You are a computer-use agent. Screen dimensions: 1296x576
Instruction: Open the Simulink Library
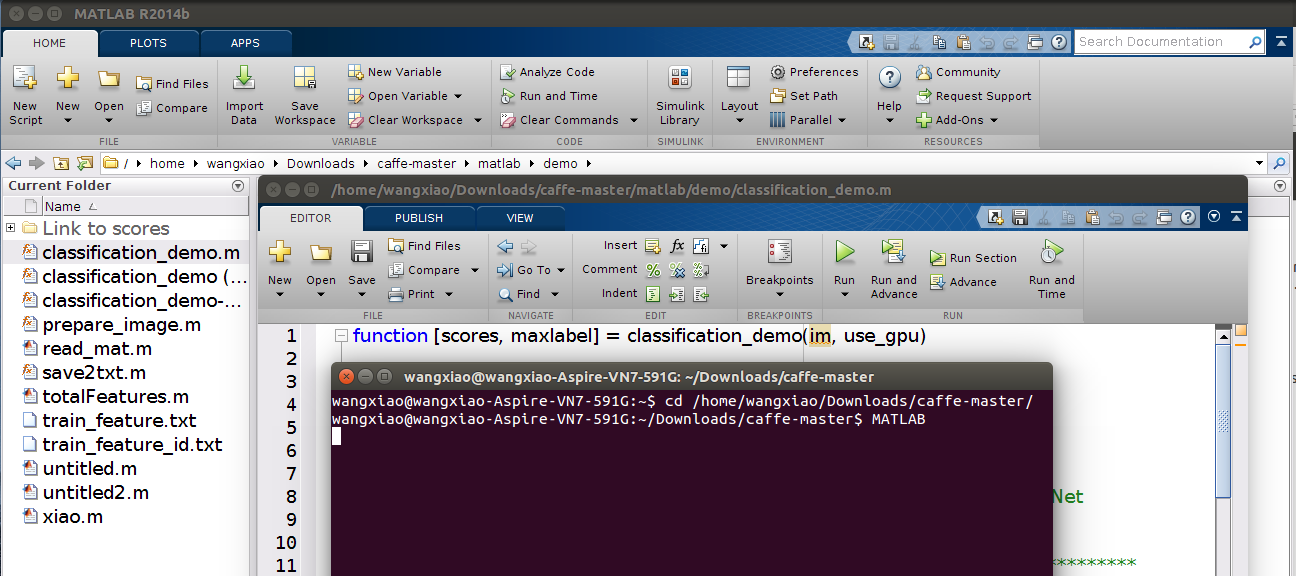point(680,96)
